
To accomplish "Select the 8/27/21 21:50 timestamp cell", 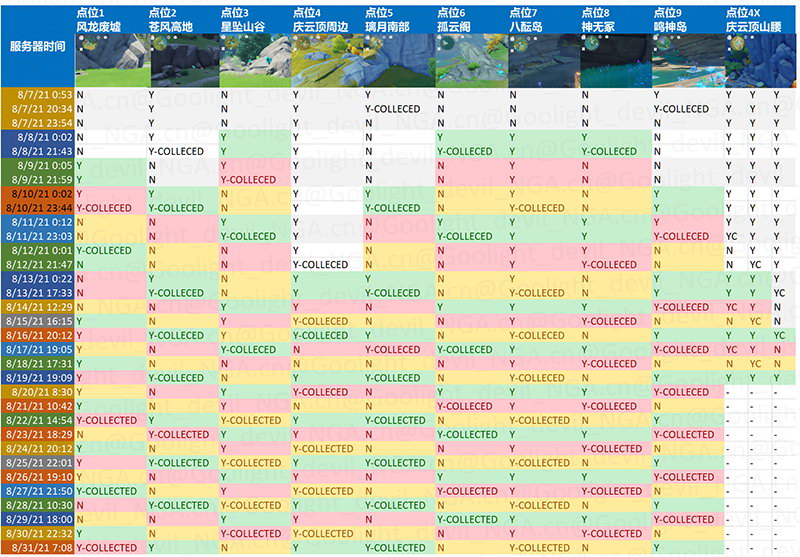I will pos(38,491).
